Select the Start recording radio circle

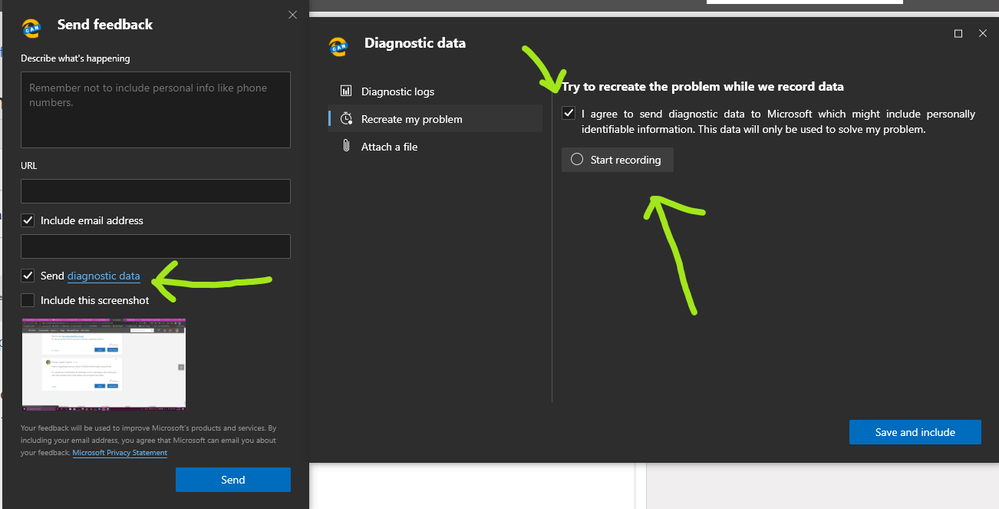coord(577,159)
